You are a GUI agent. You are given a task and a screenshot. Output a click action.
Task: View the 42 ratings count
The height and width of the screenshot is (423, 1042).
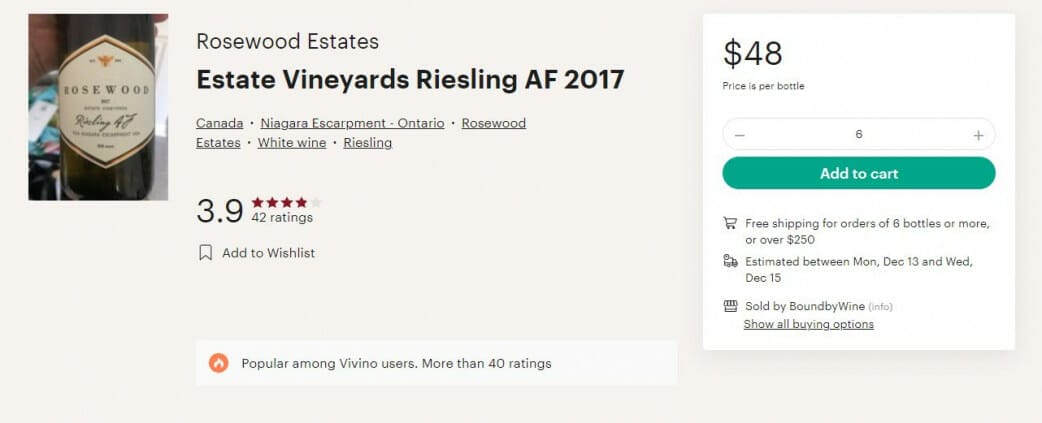tap(282, 218)
